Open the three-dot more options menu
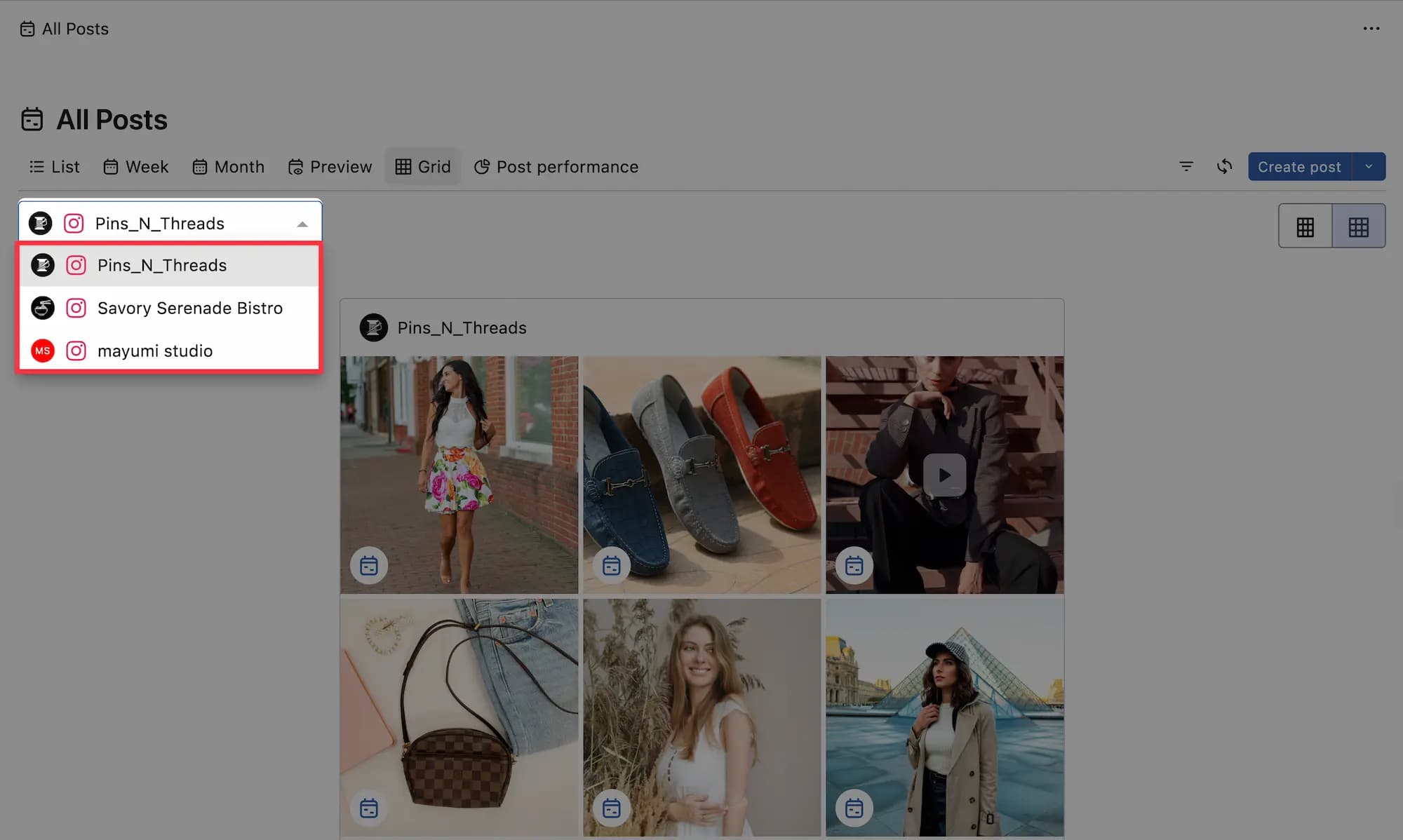The height and width of the screenshot is (840, 1403). (x=1371, y=29)
